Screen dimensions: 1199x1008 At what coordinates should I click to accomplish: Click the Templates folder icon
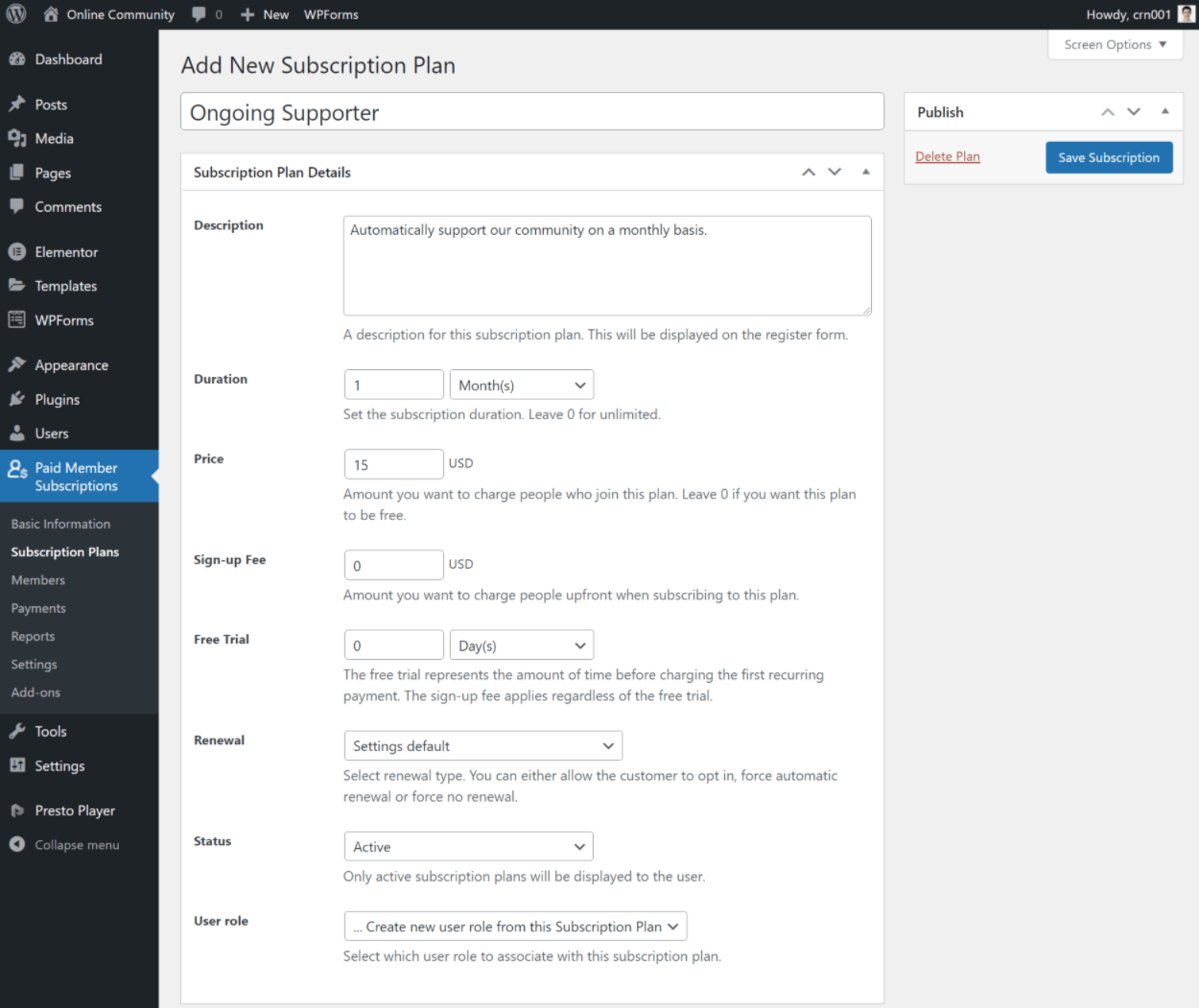point(17,286)
